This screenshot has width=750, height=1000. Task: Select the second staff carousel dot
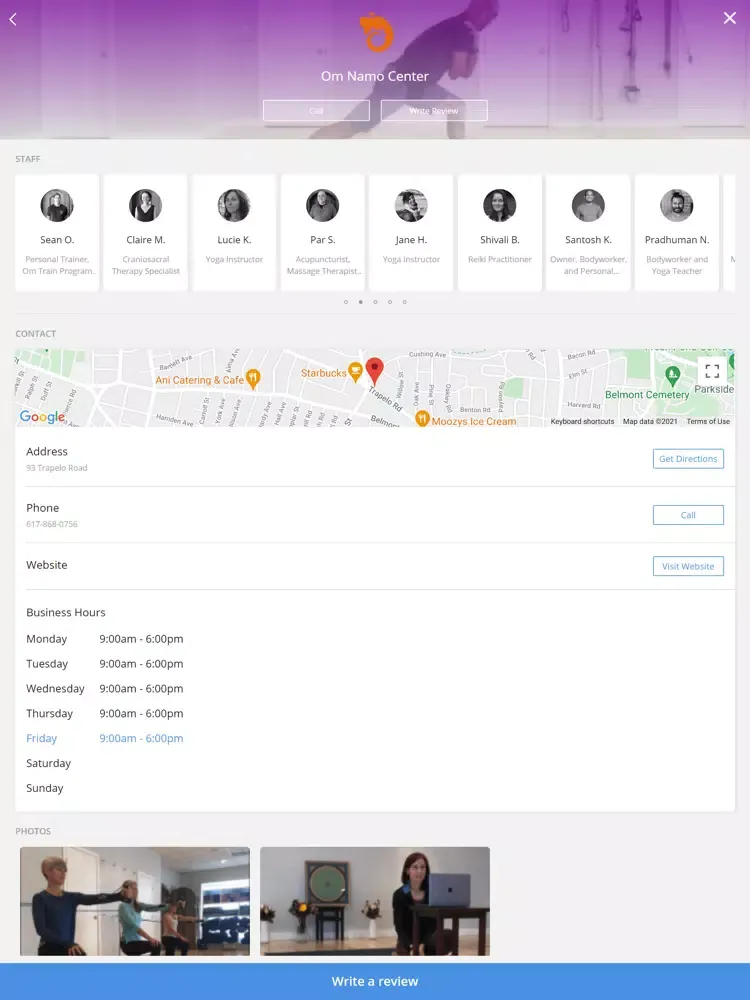[360, 302]
